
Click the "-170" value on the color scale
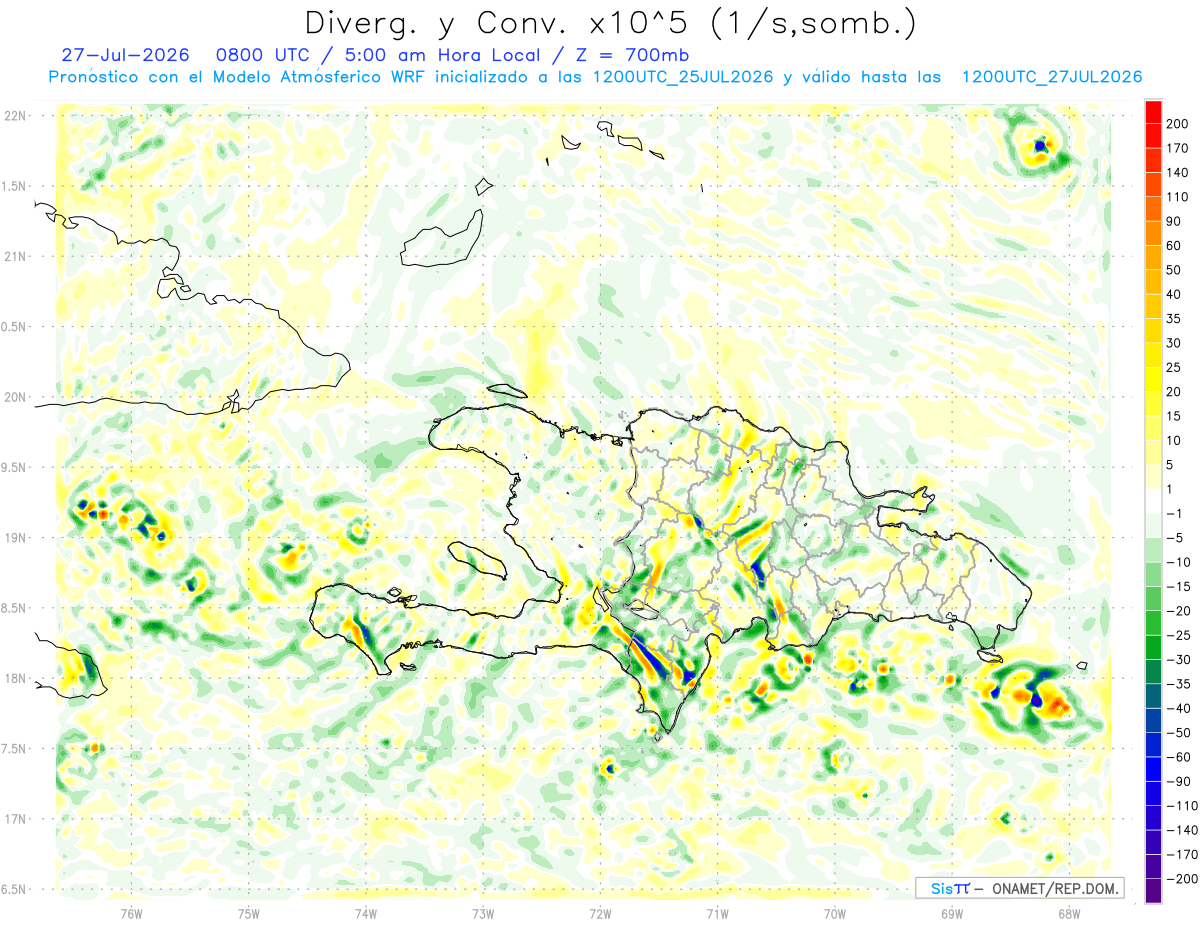(1181, 855)
